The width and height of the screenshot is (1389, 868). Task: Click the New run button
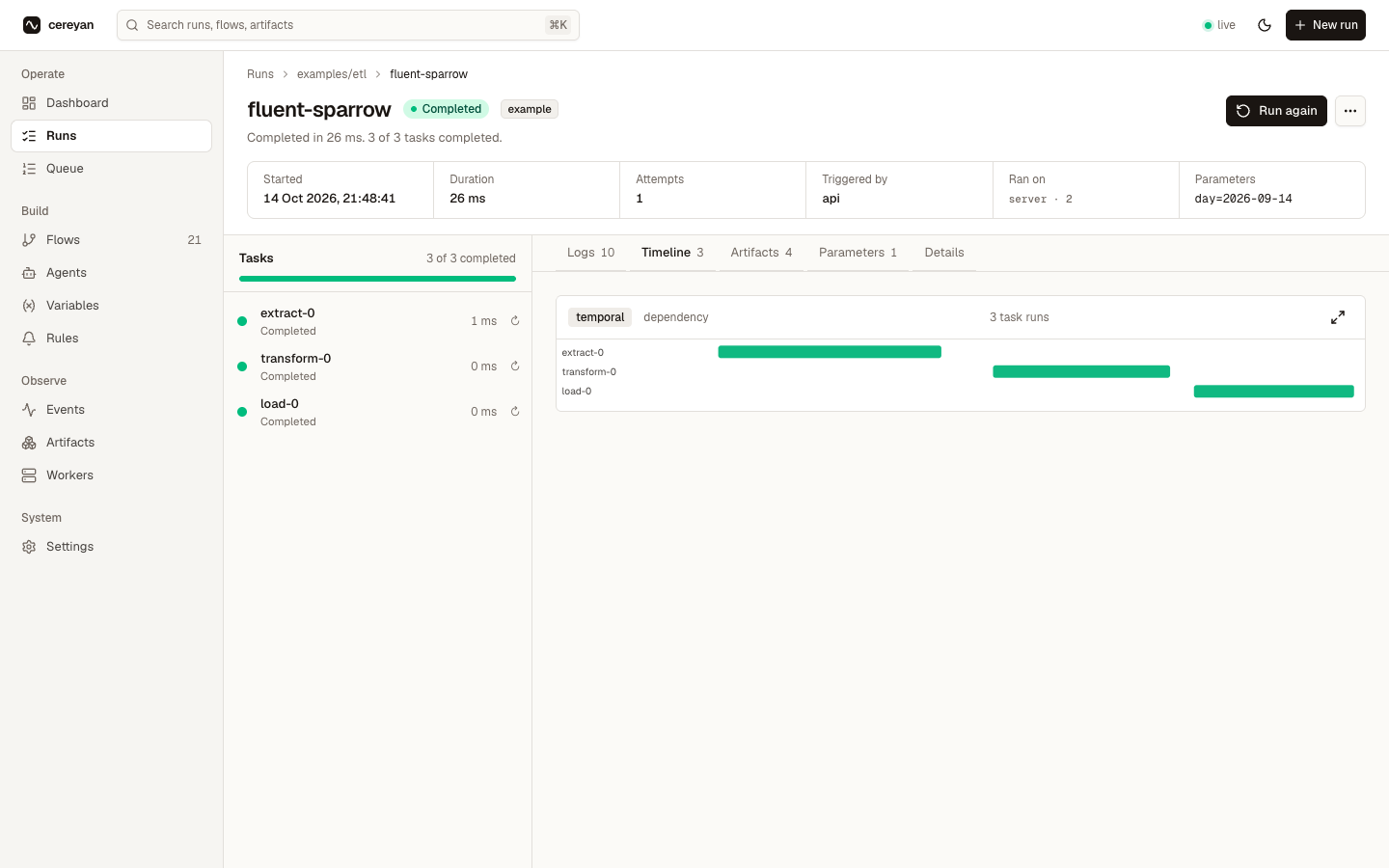tap(1325, 25)
